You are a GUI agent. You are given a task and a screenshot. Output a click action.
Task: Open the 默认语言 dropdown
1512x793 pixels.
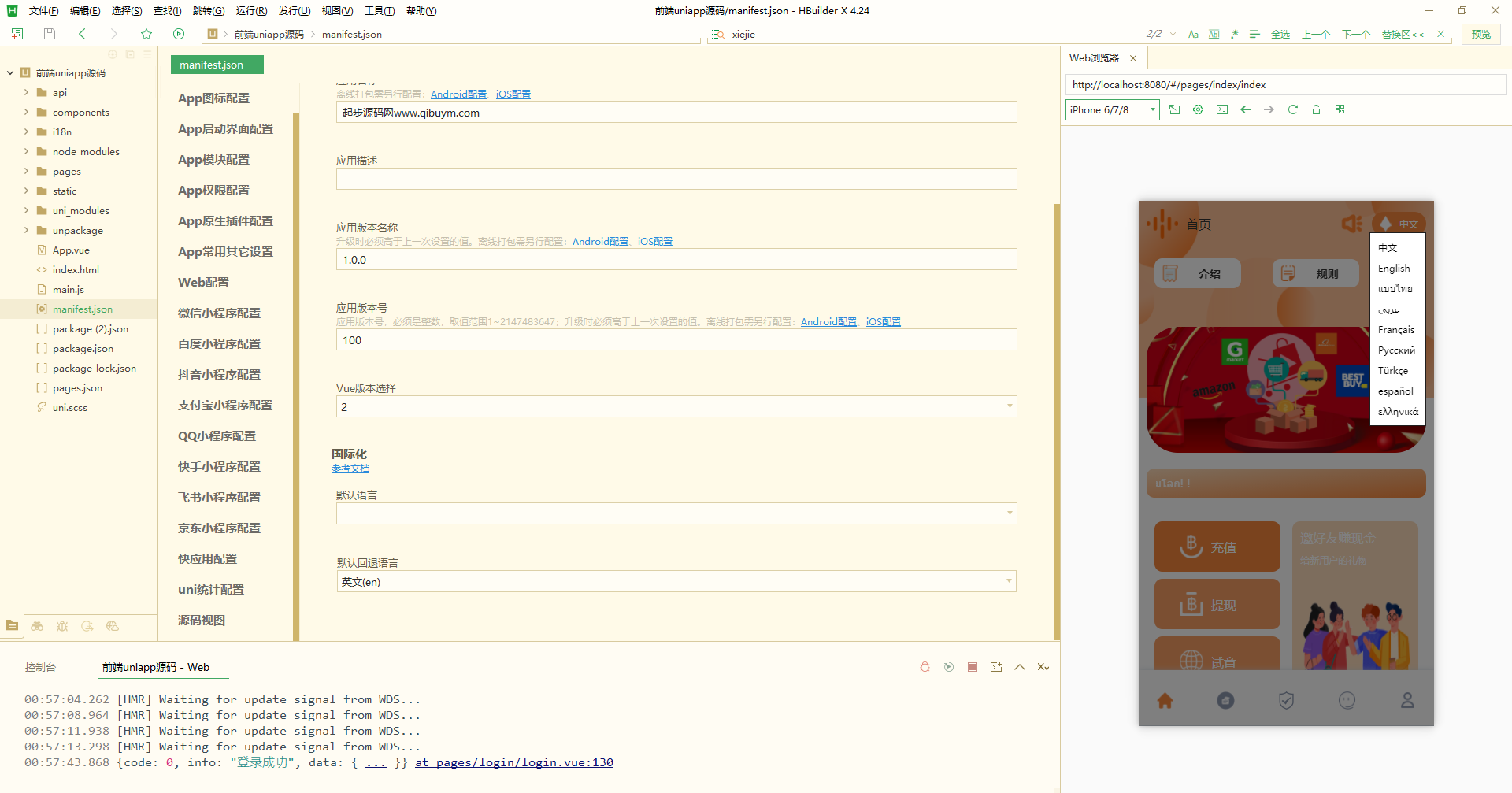coord(676,513)
